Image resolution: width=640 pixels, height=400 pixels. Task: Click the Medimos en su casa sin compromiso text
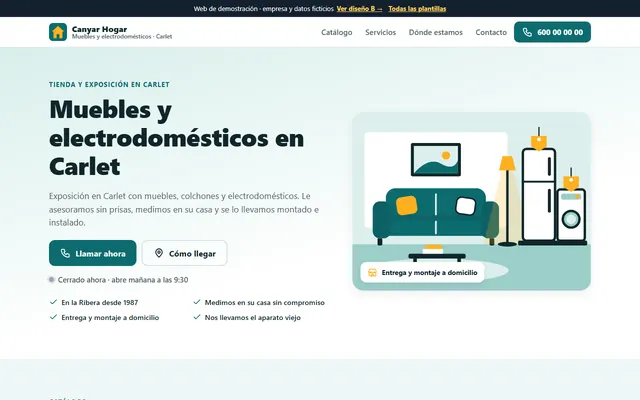(x=264, y=302)
